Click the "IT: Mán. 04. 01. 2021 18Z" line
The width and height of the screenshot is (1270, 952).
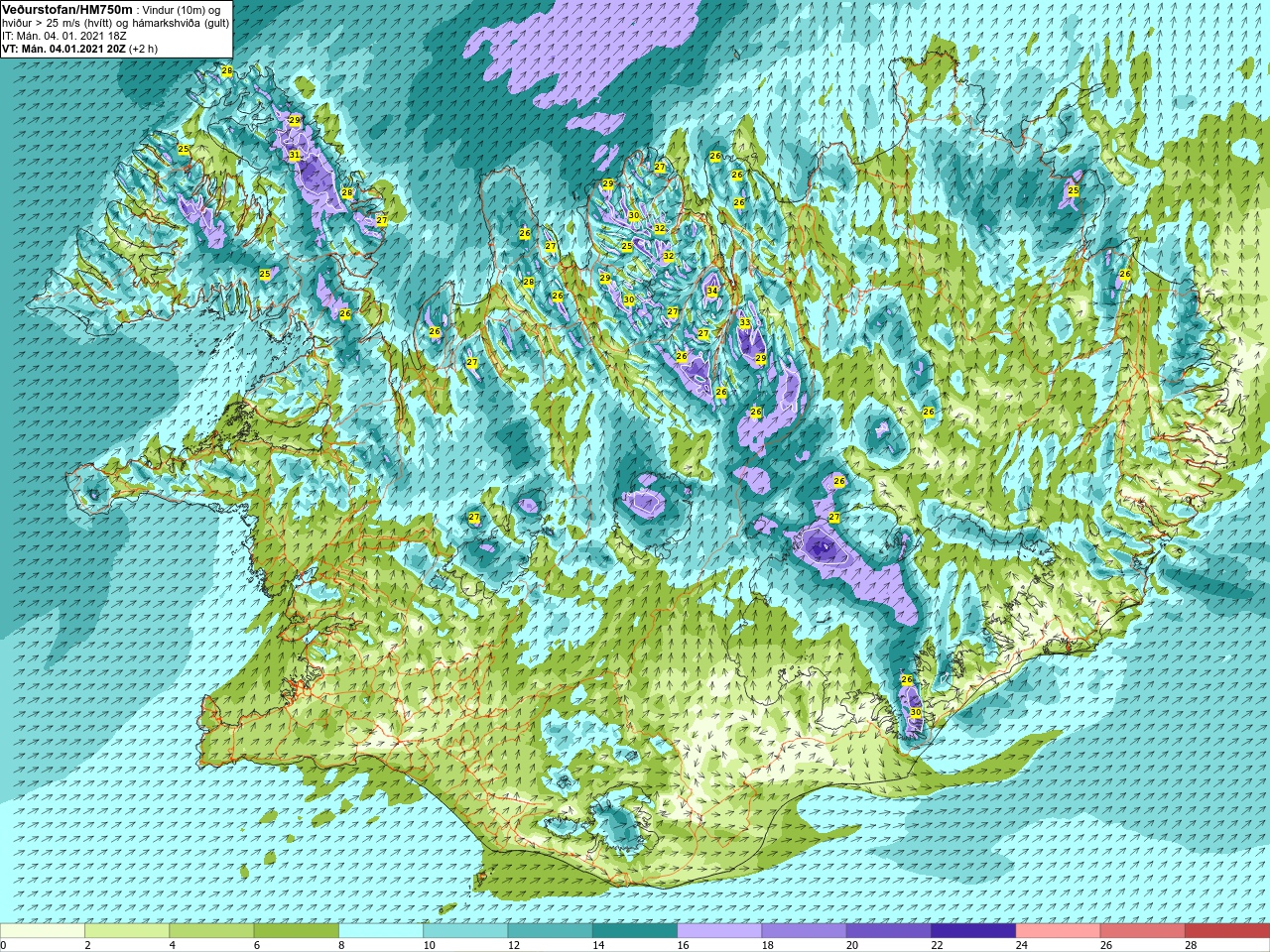tap(64, 36)
